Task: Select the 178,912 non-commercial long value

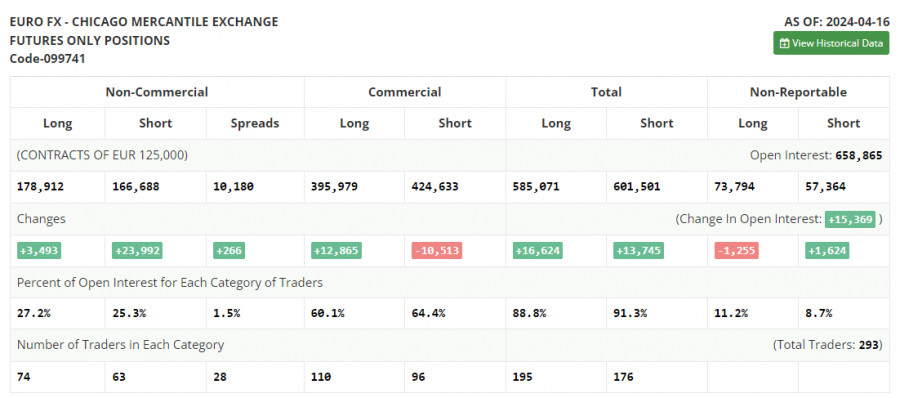Action: click(x=41, y=187)
